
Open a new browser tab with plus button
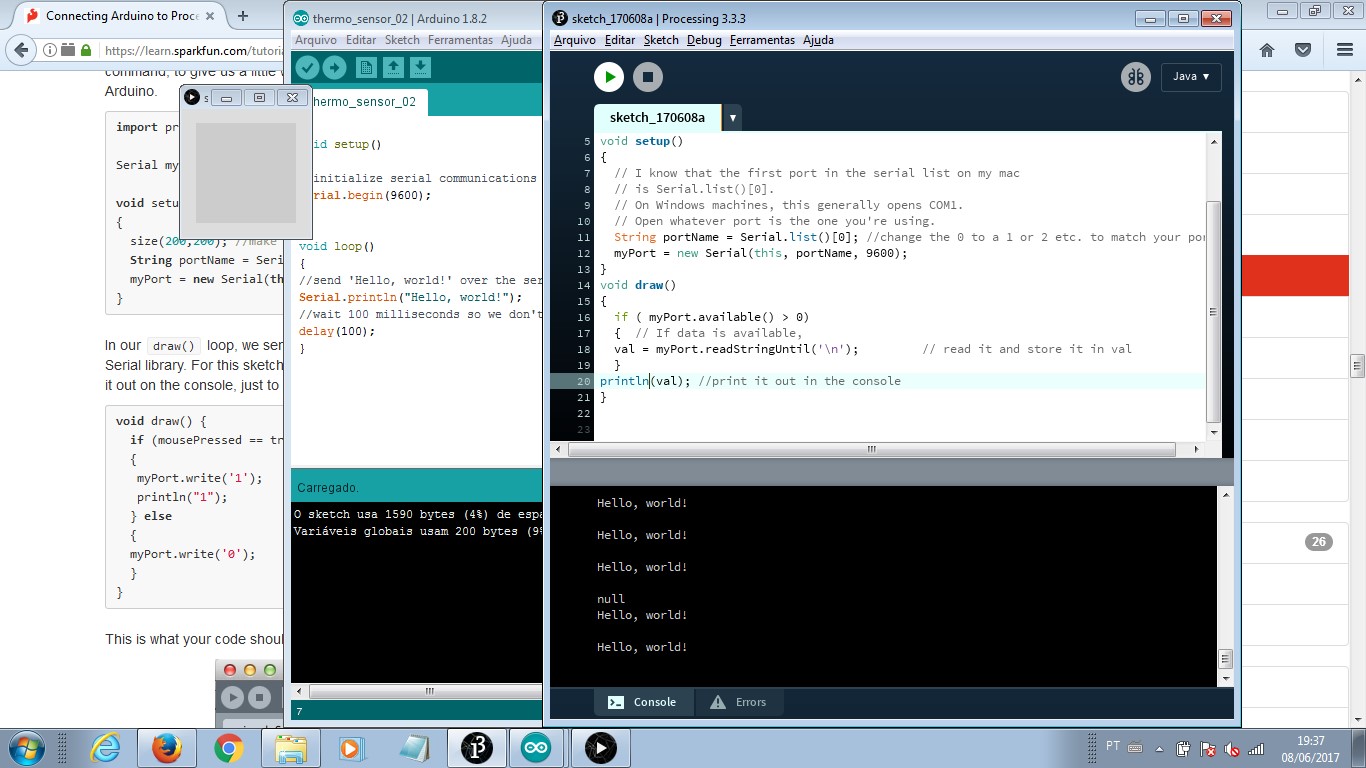pos(242,16)
